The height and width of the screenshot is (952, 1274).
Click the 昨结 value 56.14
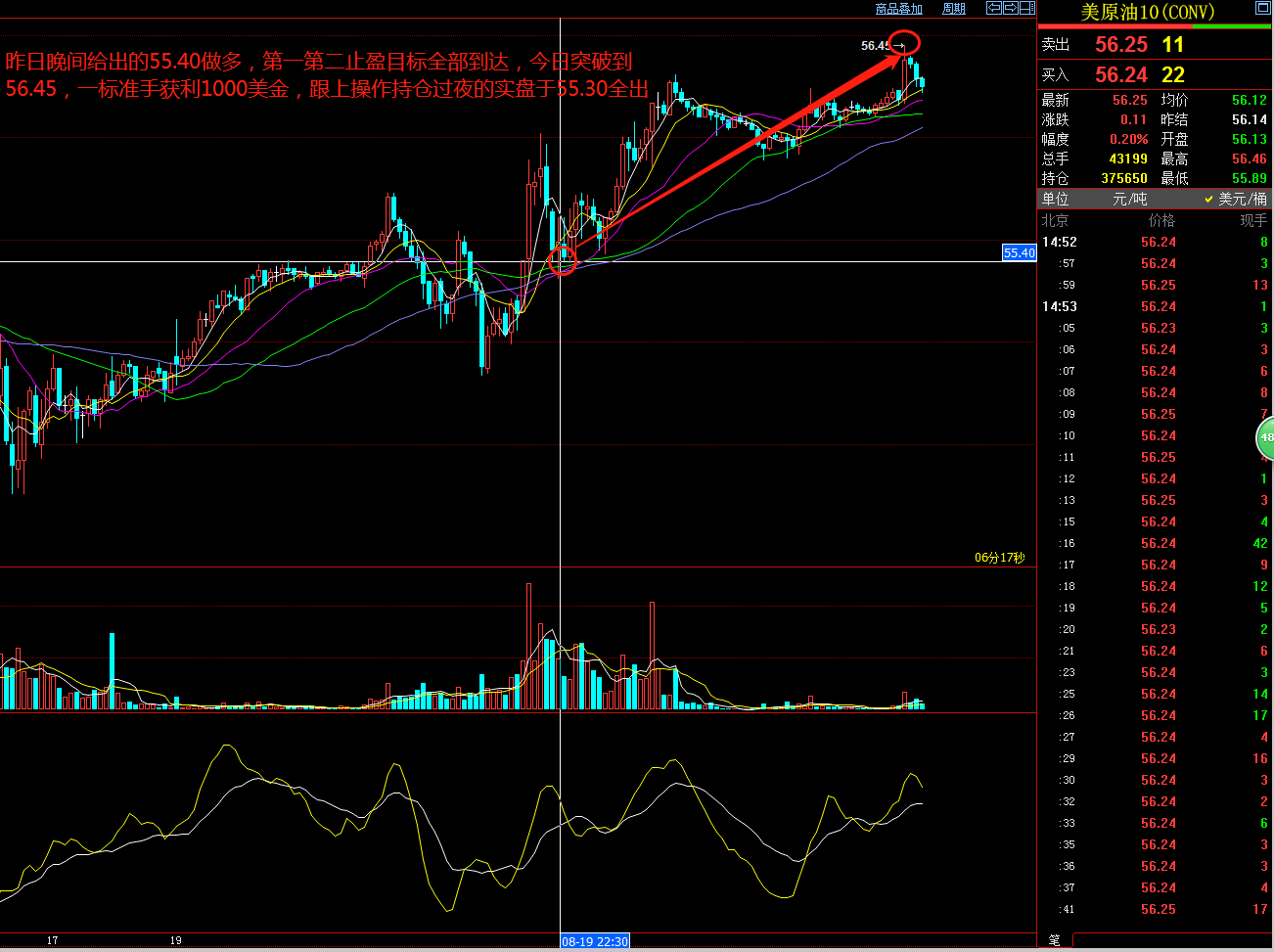click(x=1250, y=119)
